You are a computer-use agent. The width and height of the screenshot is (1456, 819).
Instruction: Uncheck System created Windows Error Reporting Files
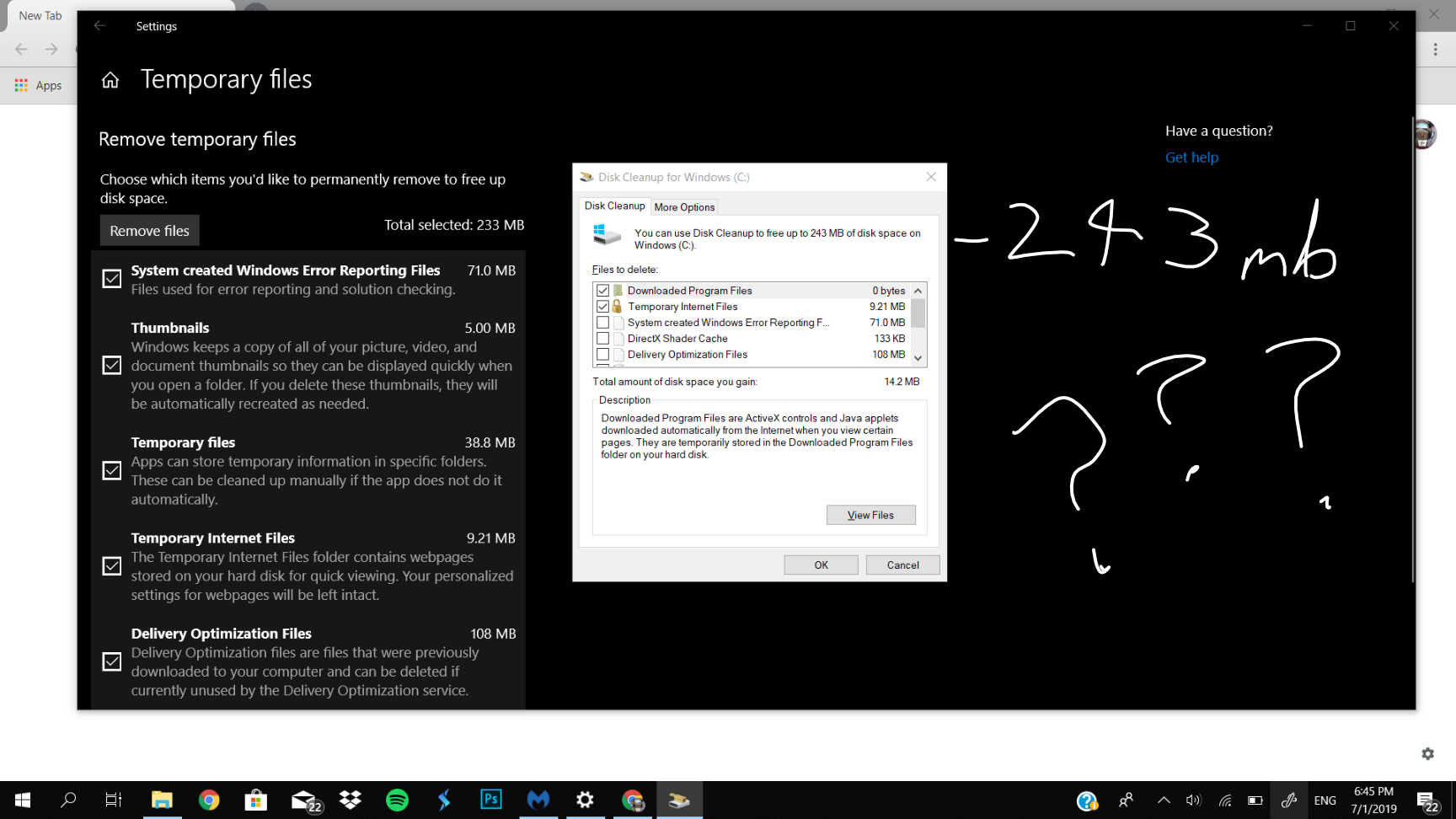coord(112,279)
